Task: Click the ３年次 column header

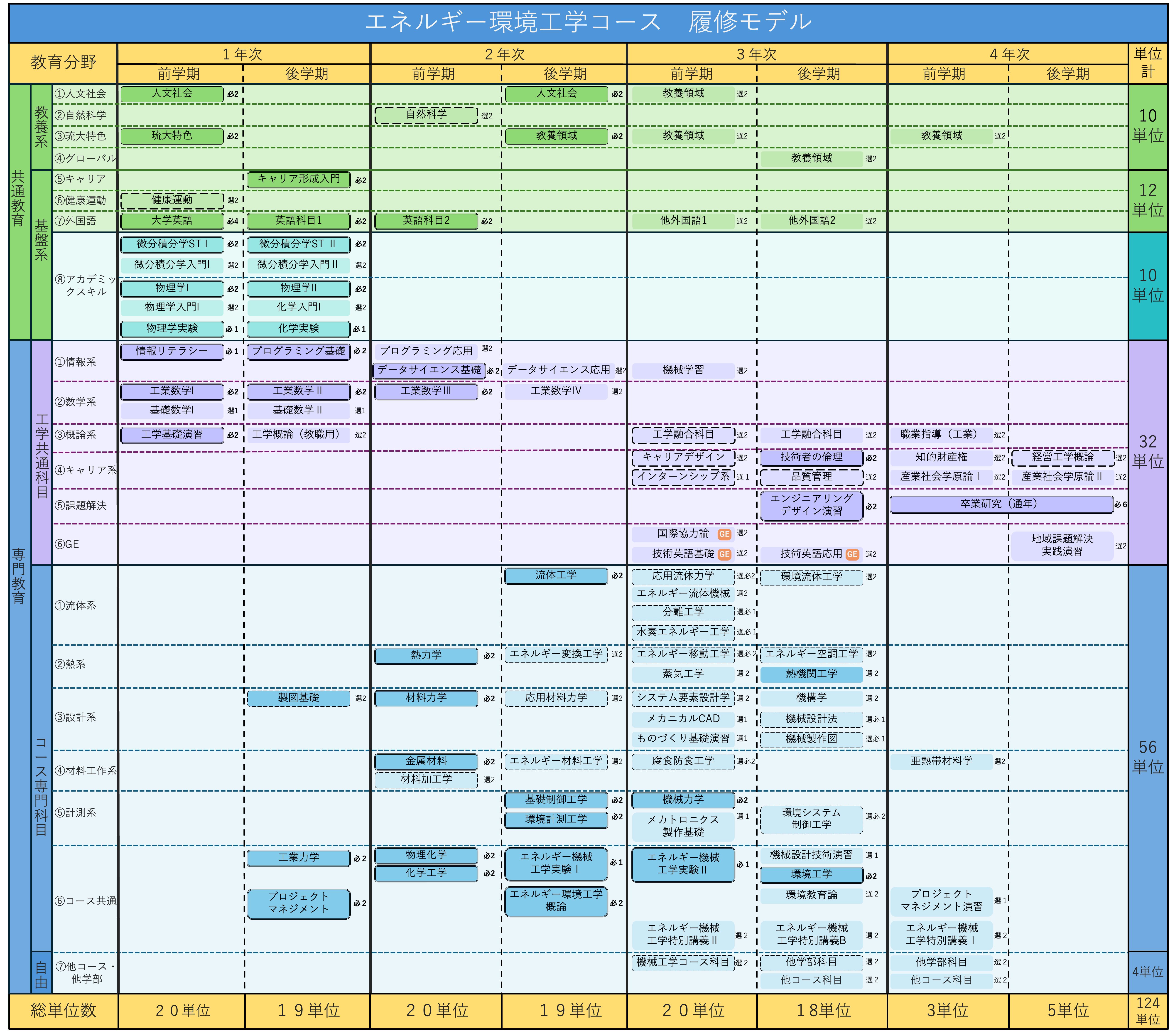Action: tap(756, 54)
